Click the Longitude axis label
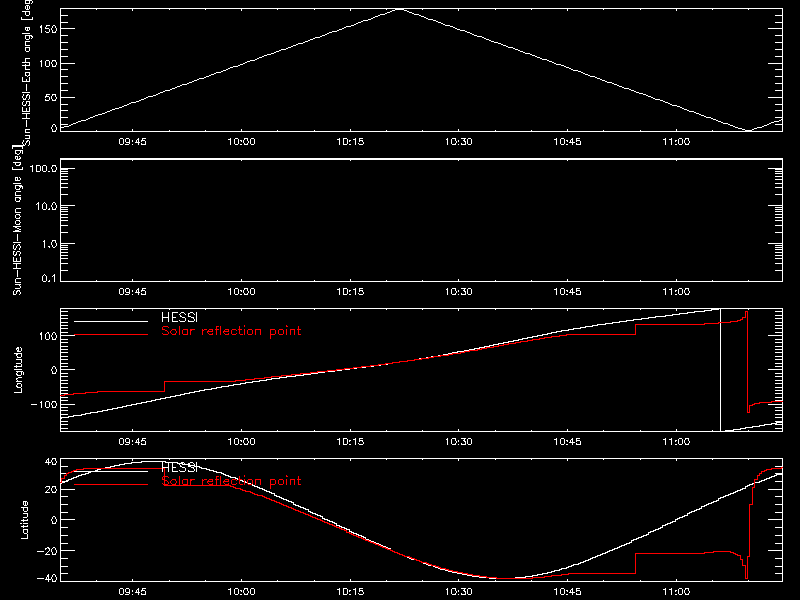 coord(18,370)
